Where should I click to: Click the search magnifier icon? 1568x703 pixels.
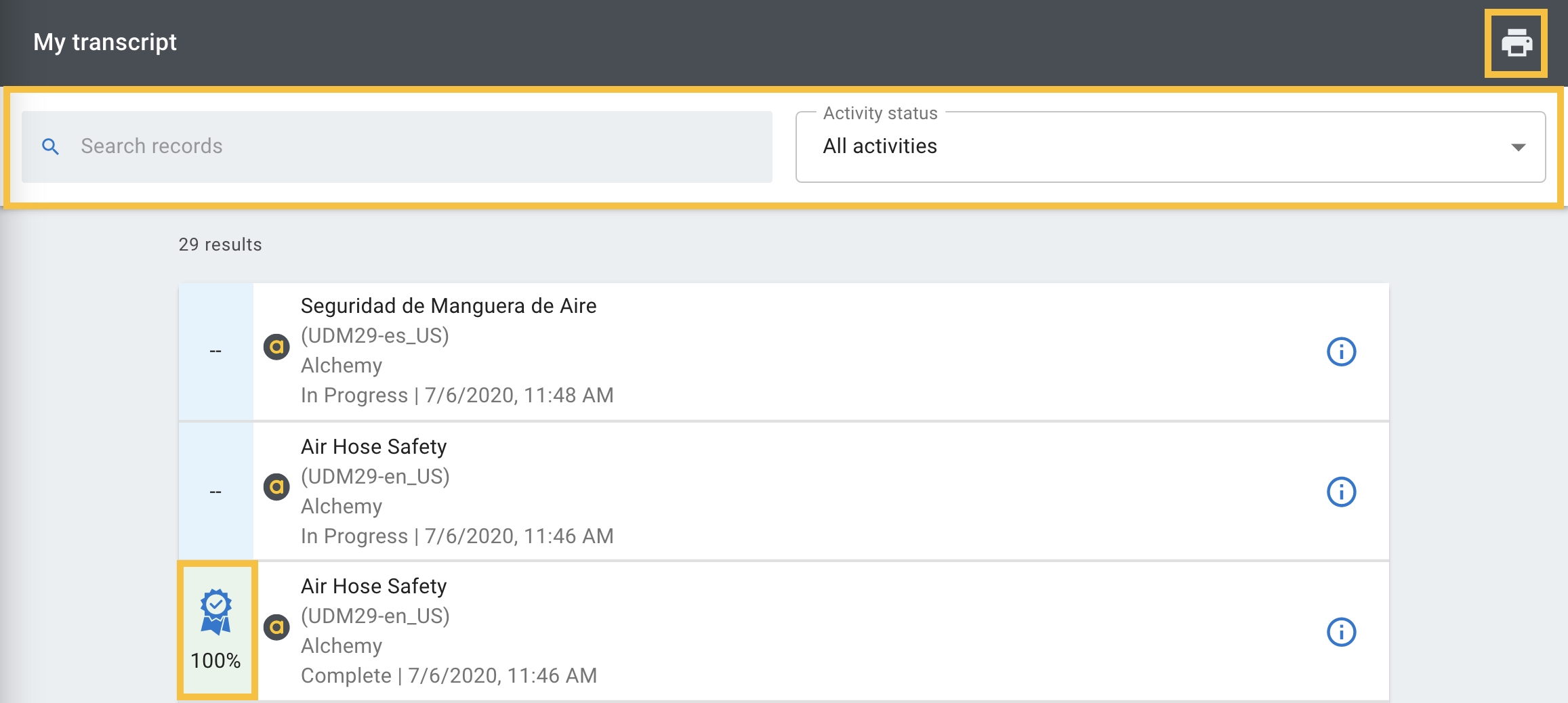click(x=51, y=146)
